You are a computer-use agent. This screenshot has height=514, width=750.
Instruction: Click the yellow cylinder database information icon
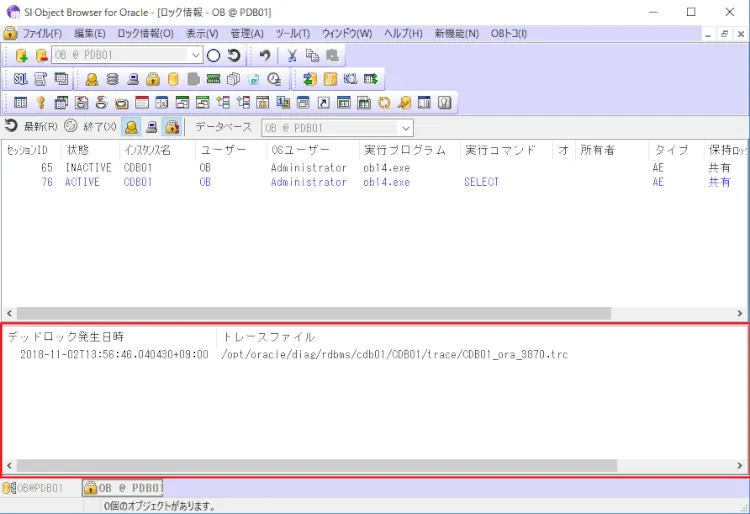click(173, 79)
